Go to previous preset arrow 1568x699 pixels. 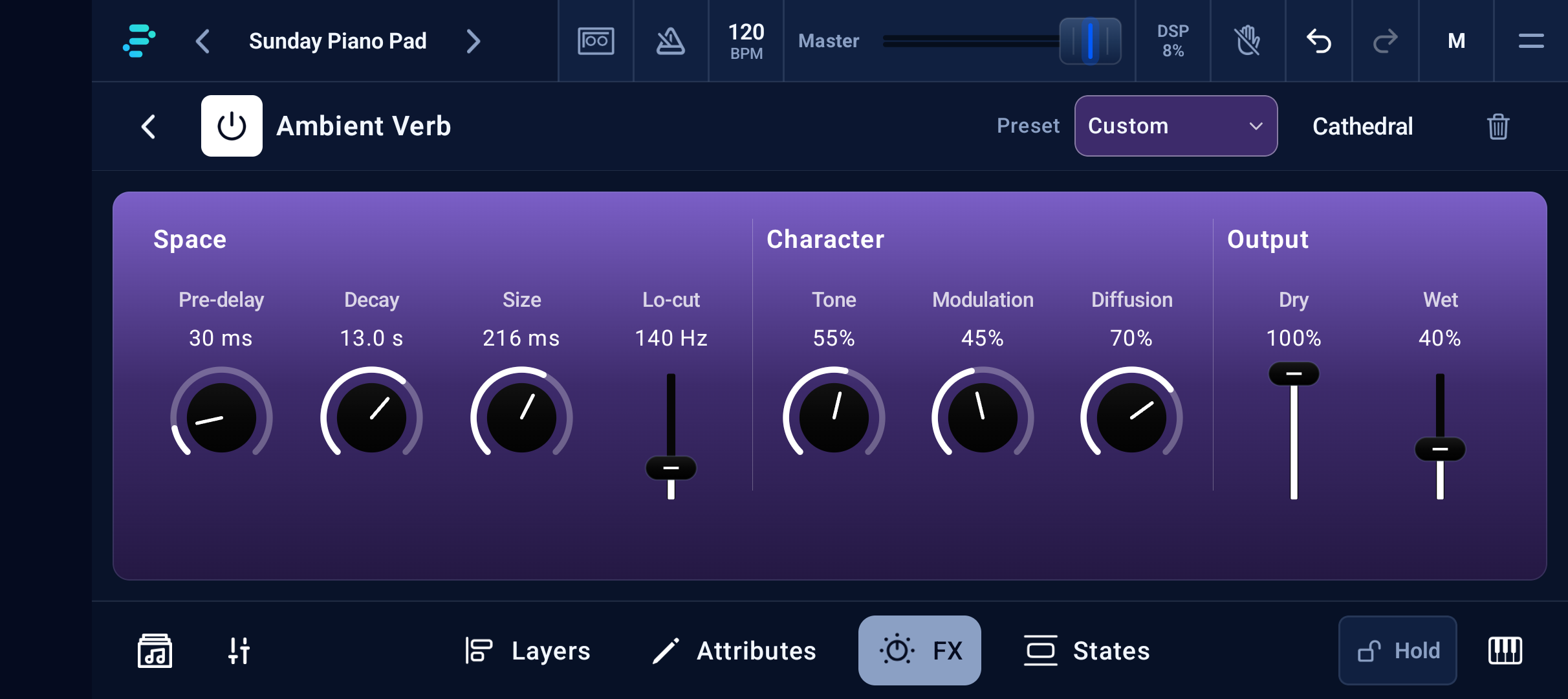[x=202, y=41]
